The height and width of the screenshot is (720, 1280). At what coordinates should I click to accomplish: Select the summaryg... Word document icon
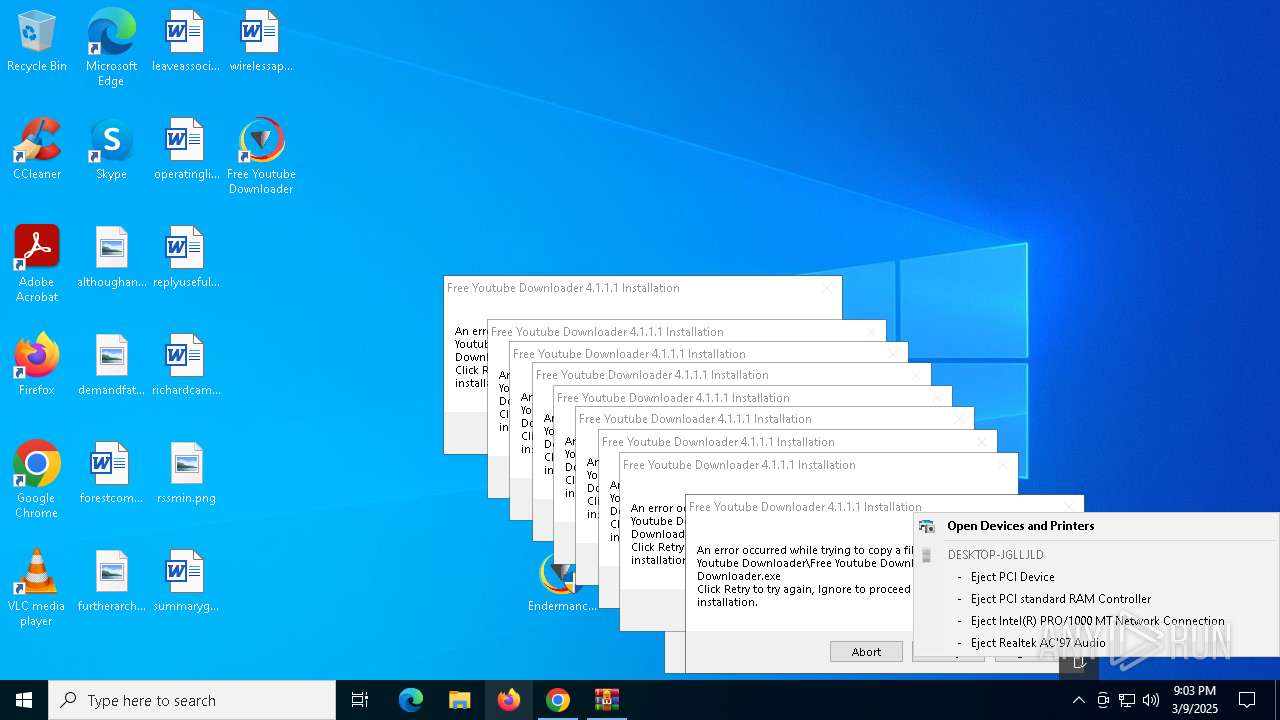click(x=186, y=582)
